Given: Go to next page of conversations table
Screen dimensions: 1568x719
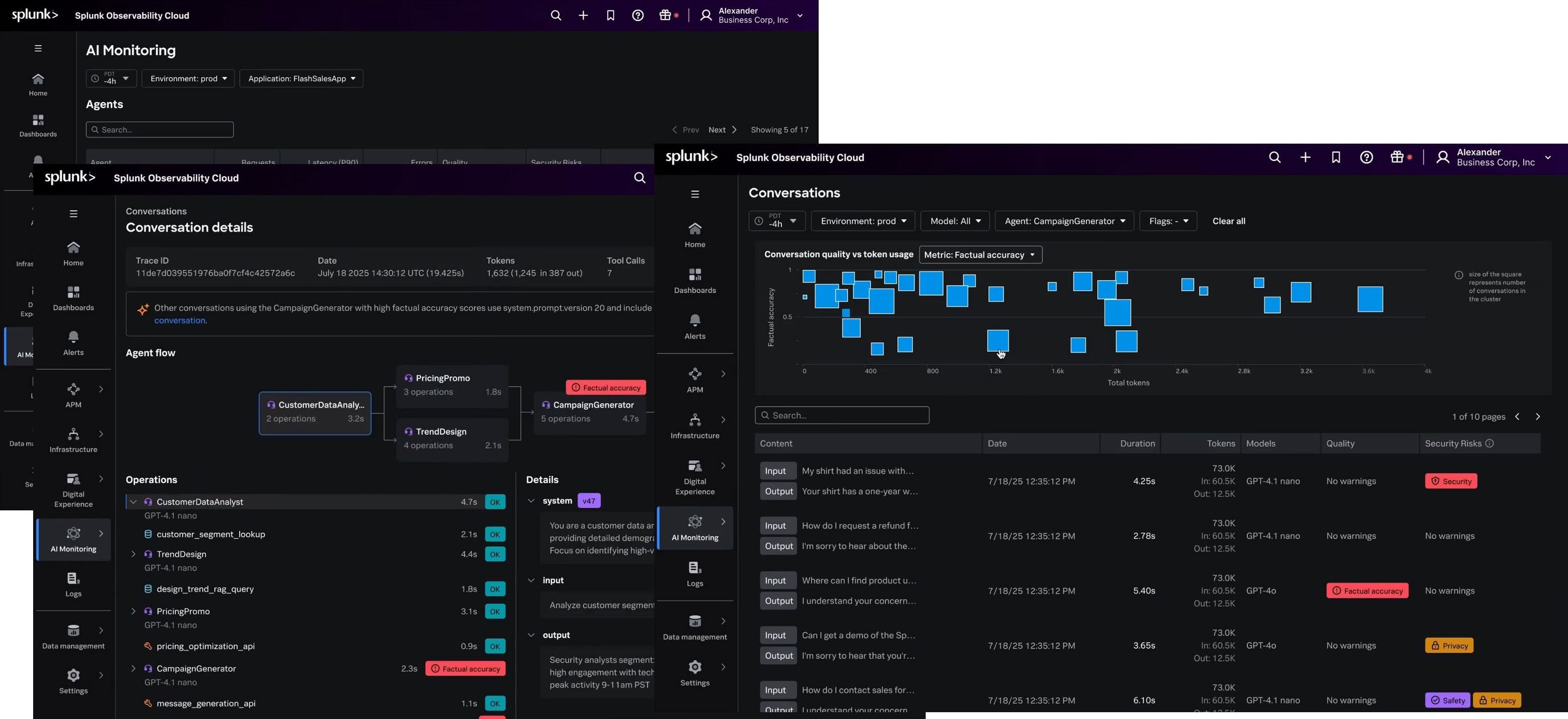Looking at the screenshot, I should click(x=1537, y=417).
